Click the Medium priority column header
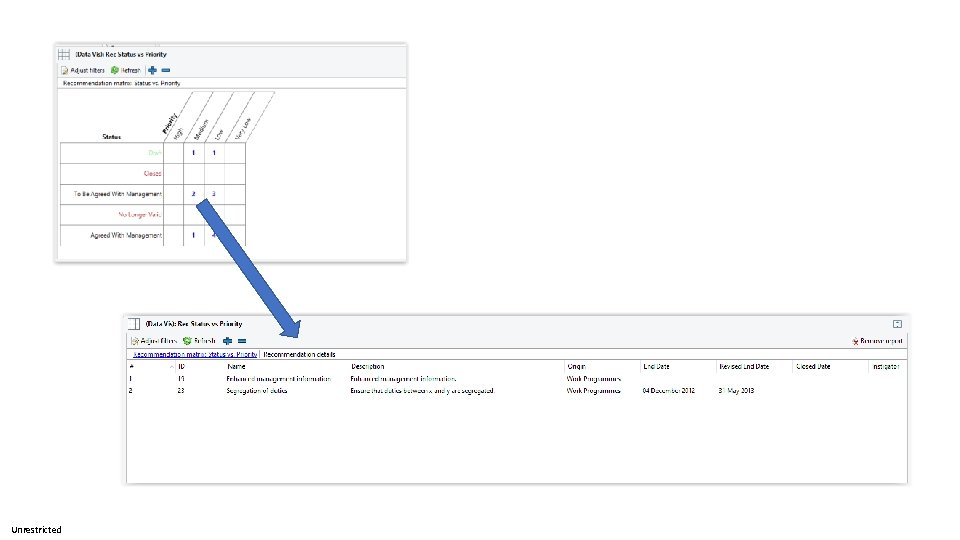960x540 pixels. pos(200,129)
